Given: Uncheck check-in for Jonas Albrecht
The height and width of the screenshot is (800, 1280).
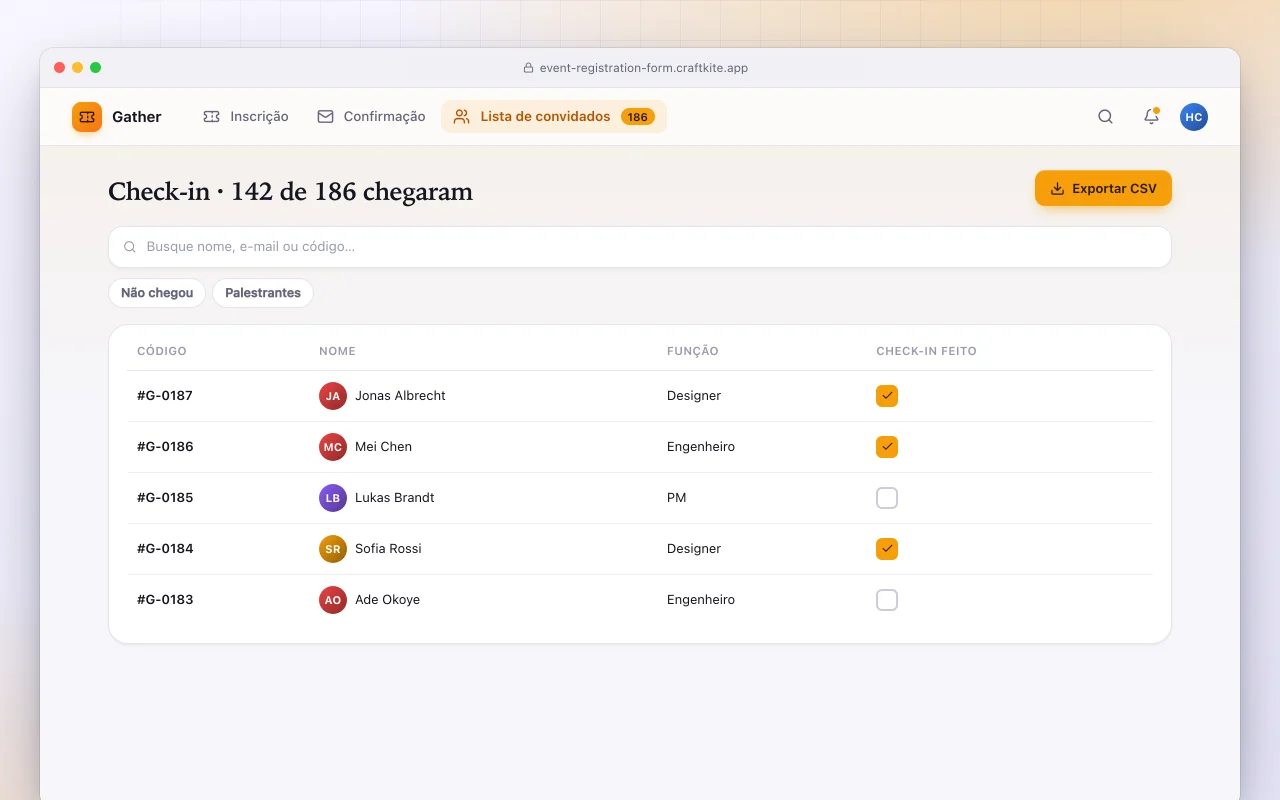Looking at the screenshot, I should (x=887, y=396).
